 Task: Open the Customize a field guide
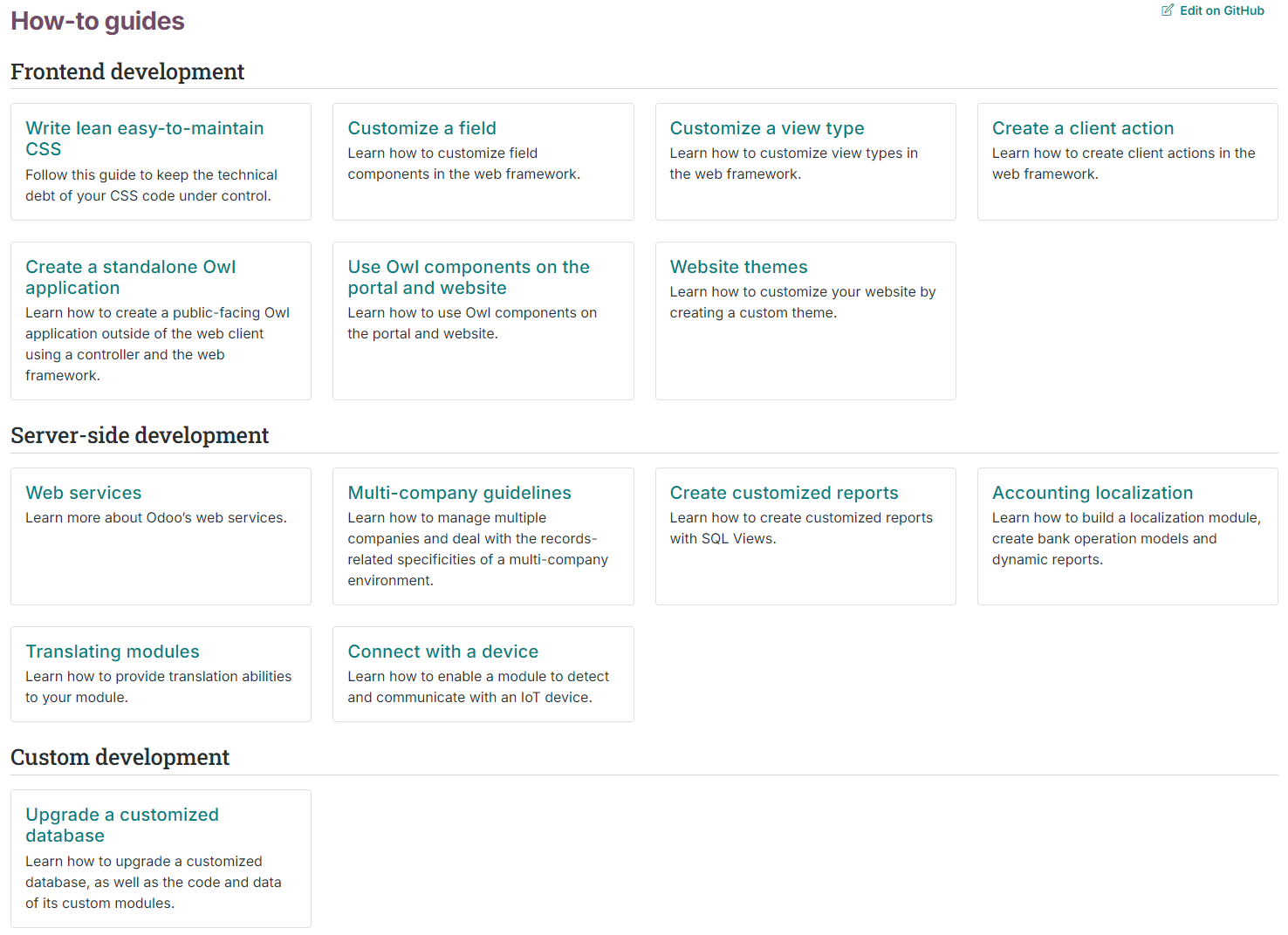pos(483,161)
